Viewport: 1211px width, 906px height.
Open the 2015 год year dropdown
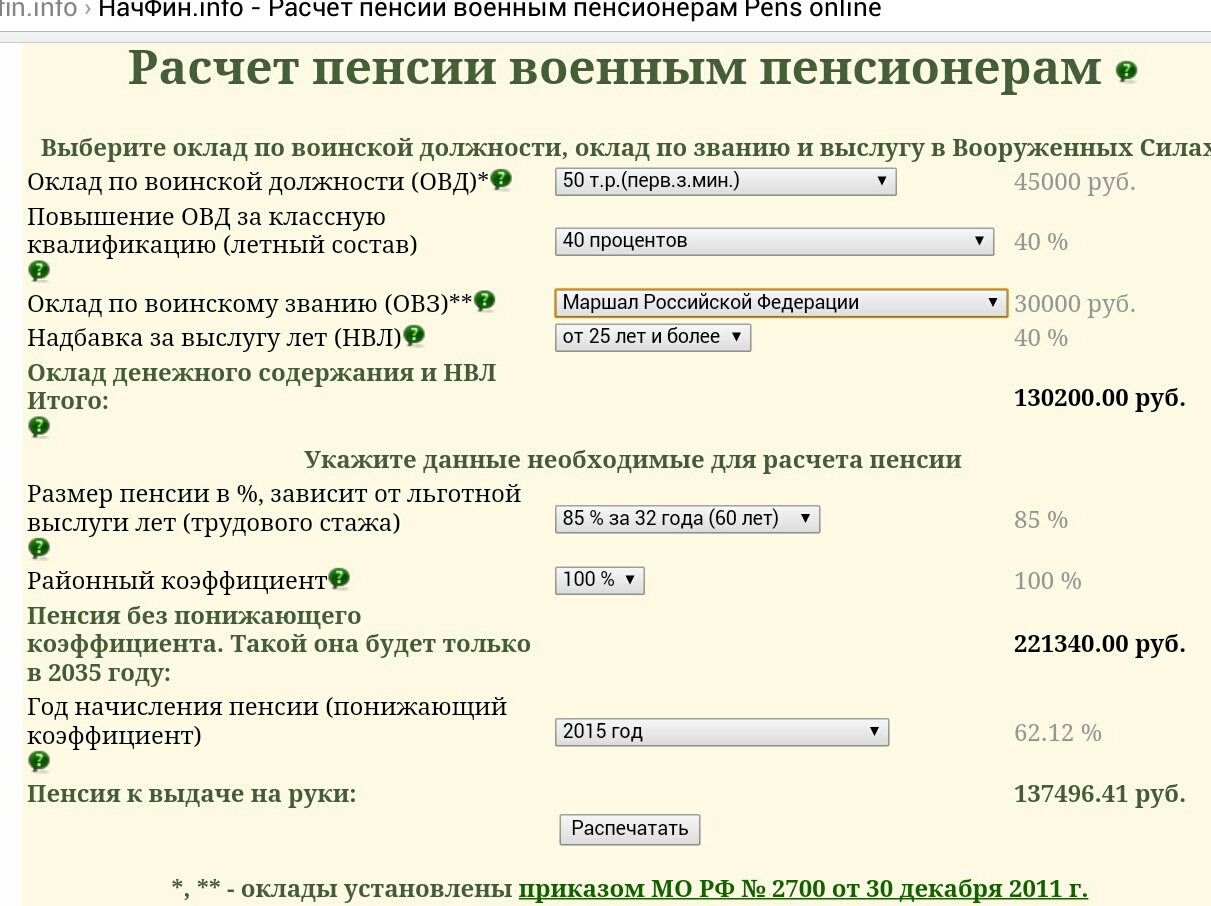[x=721, y=732]
